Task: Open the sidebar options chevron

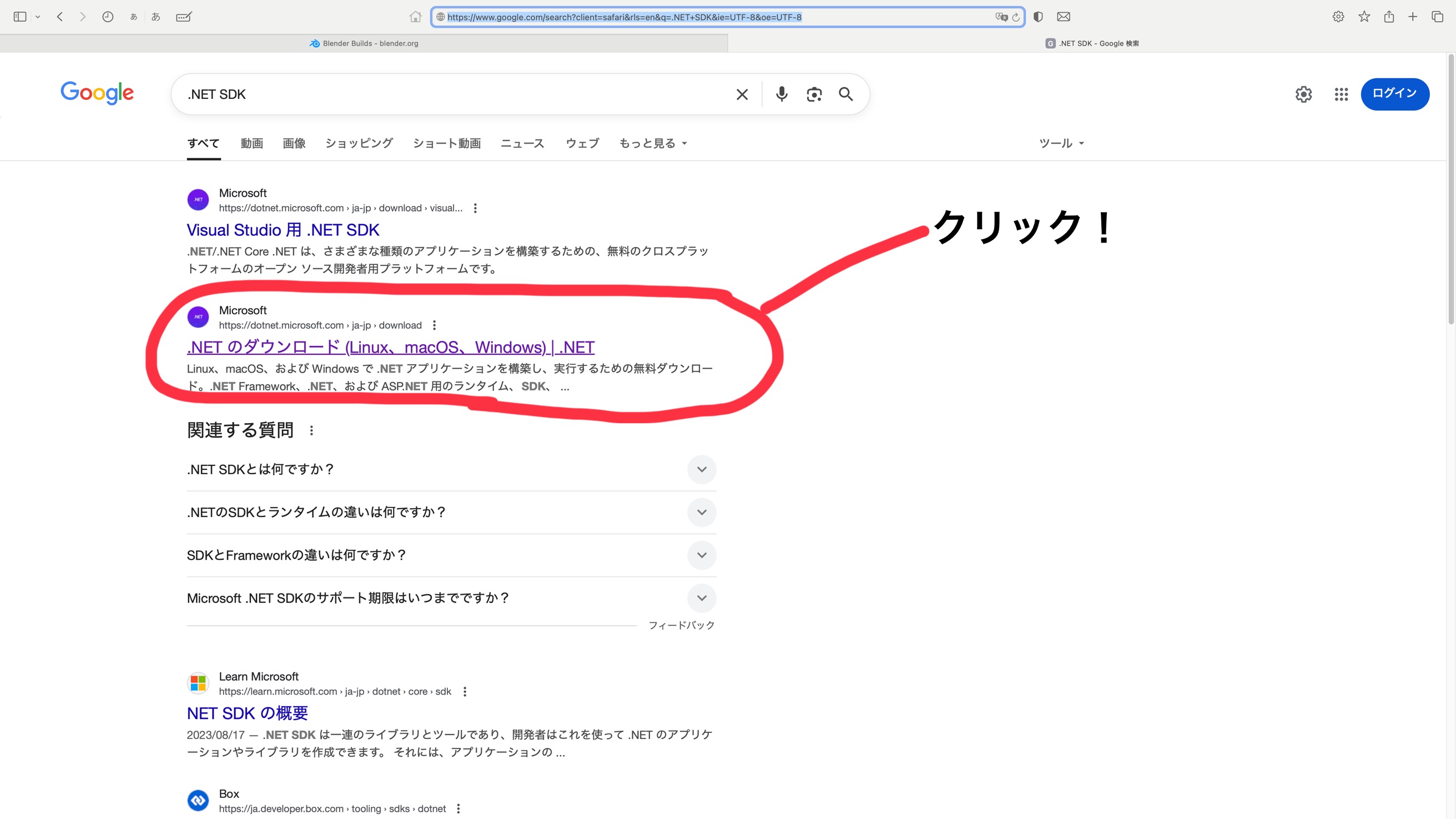Action: pos(38,17)
